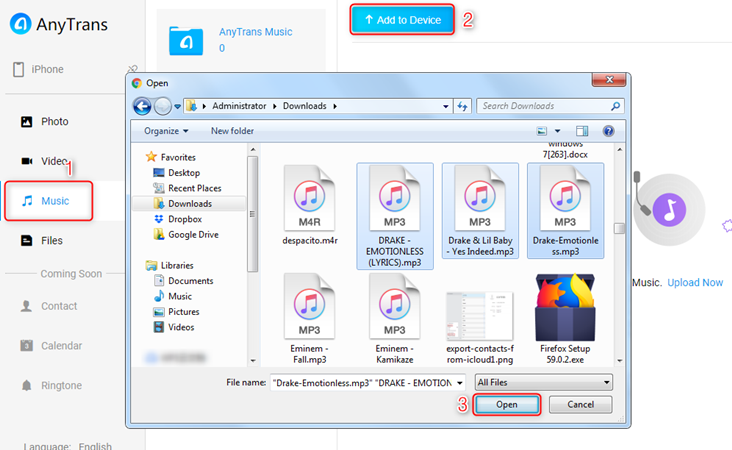The width and height of the screenshot is (732, 450).
Task: Select Documents library in tree
Action: click(x=183, y=281)
